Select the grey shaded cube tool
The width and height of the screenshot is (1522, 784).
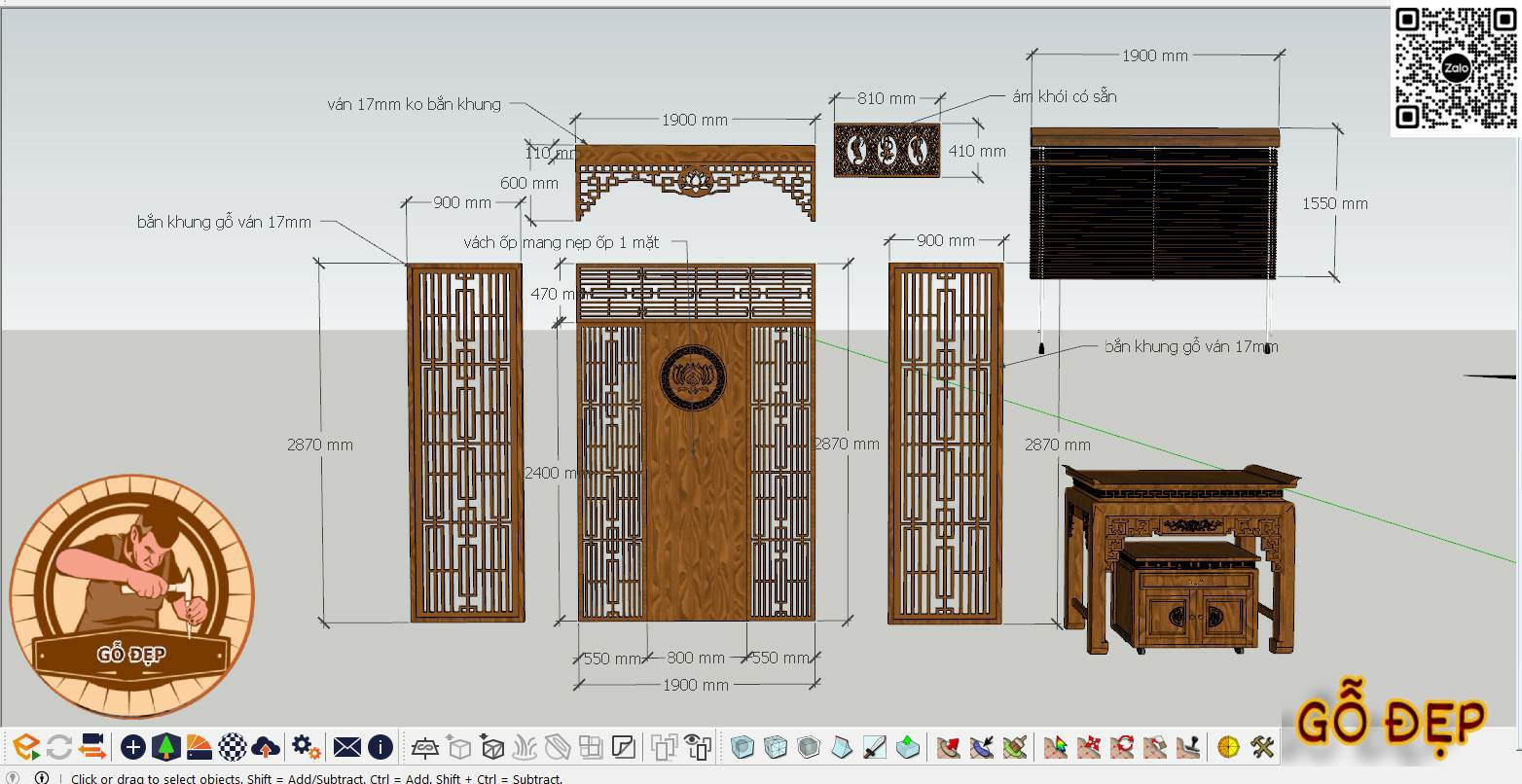point(809,747)
